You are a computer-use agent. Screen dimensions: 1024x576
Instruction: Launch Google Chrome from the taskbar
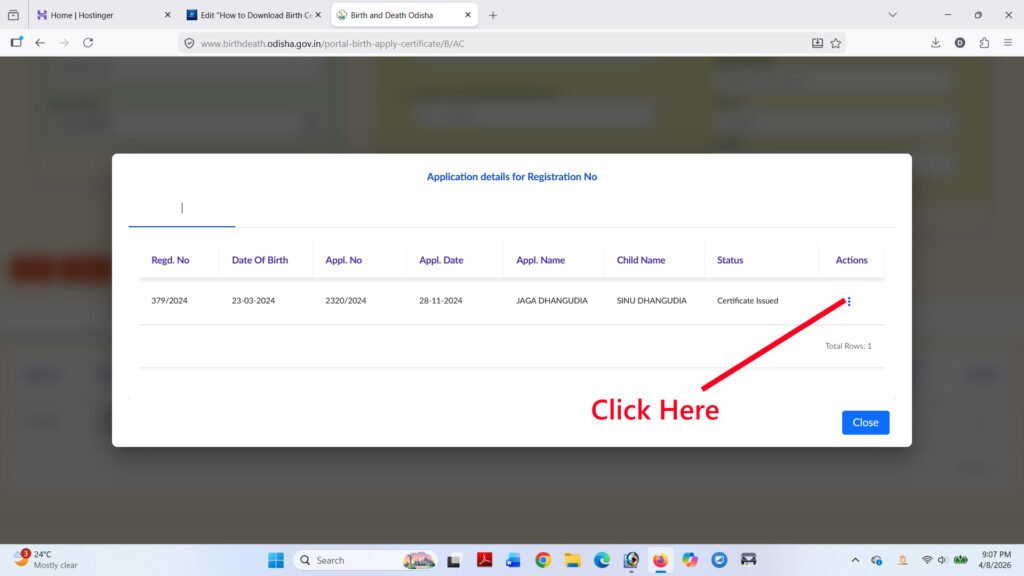(x=542, y=560)
